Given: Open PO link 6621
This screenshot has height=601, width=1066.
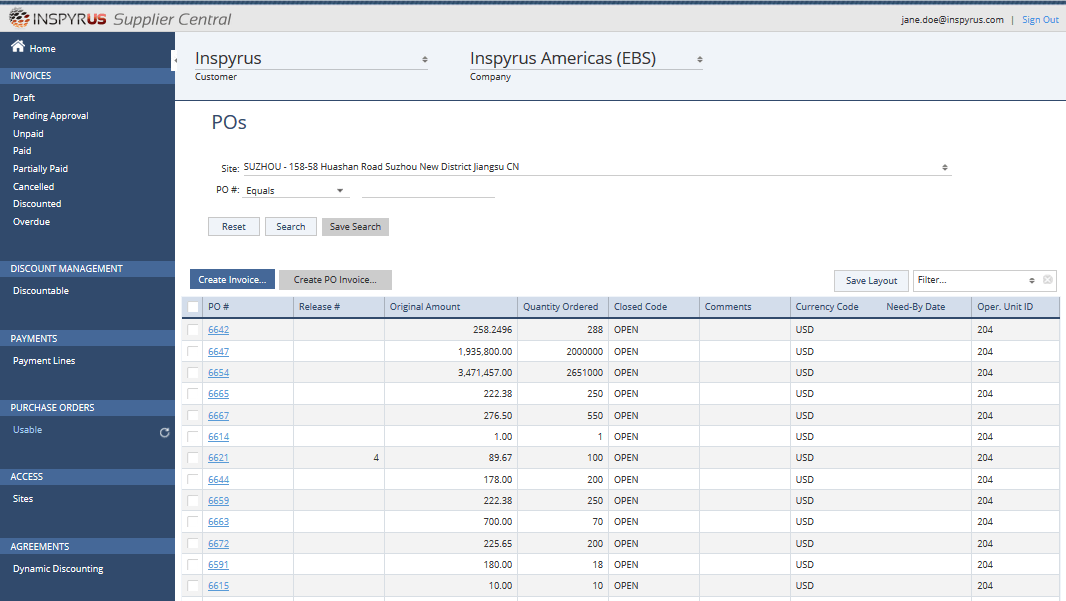Looking at the screenshot, I should pos(218,458).
